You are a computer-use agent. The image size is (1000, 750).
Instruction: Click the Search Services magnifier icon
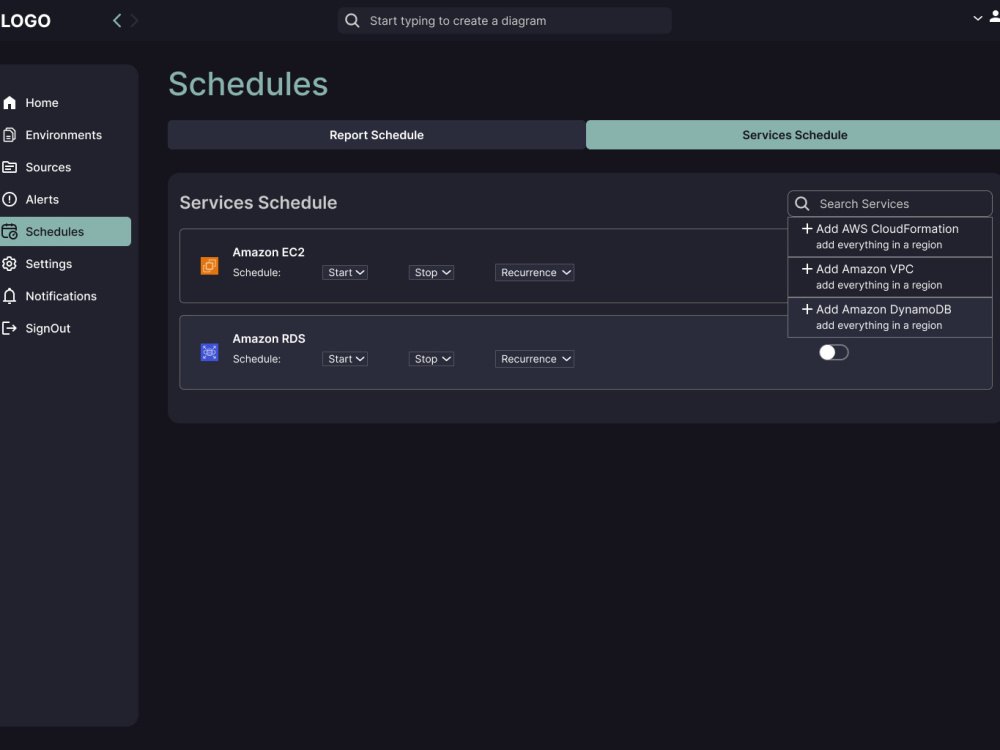pos(802,203)
